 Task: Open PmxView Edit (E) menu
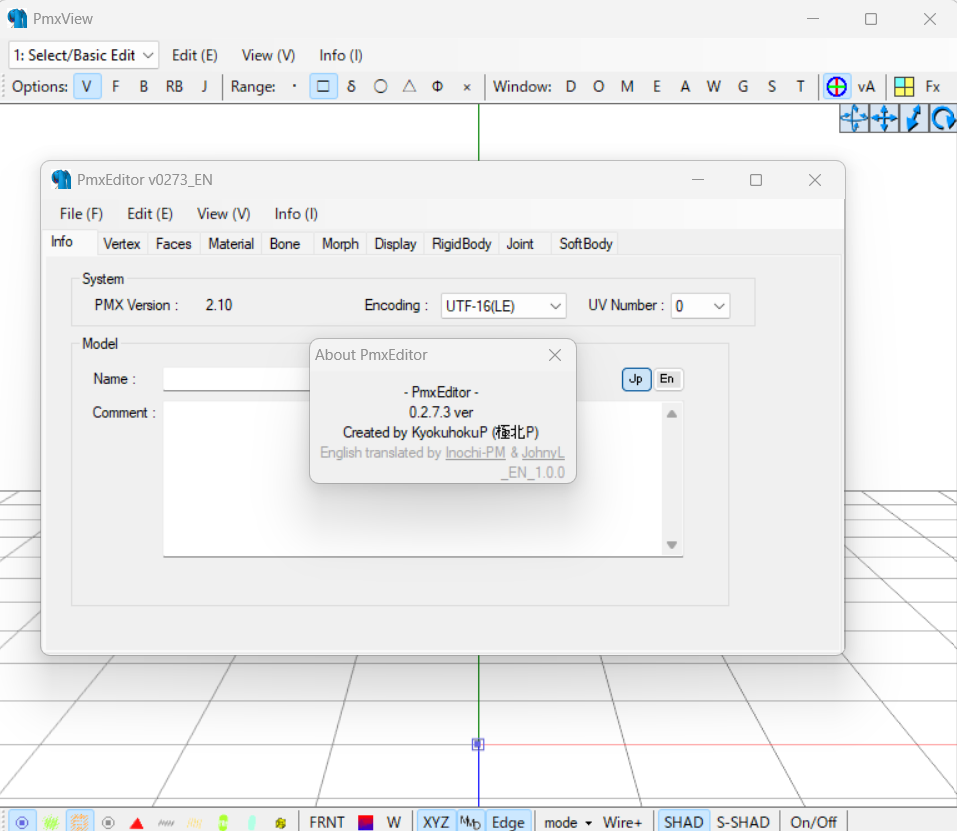(x=195, y=55)
